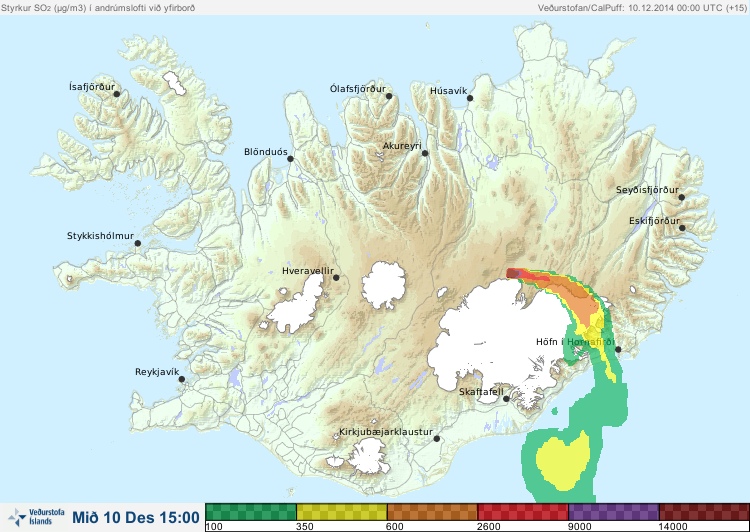Screen dimensions: 750x532
Task: Click the Blönduós location marker
Action: pos(290,158)
